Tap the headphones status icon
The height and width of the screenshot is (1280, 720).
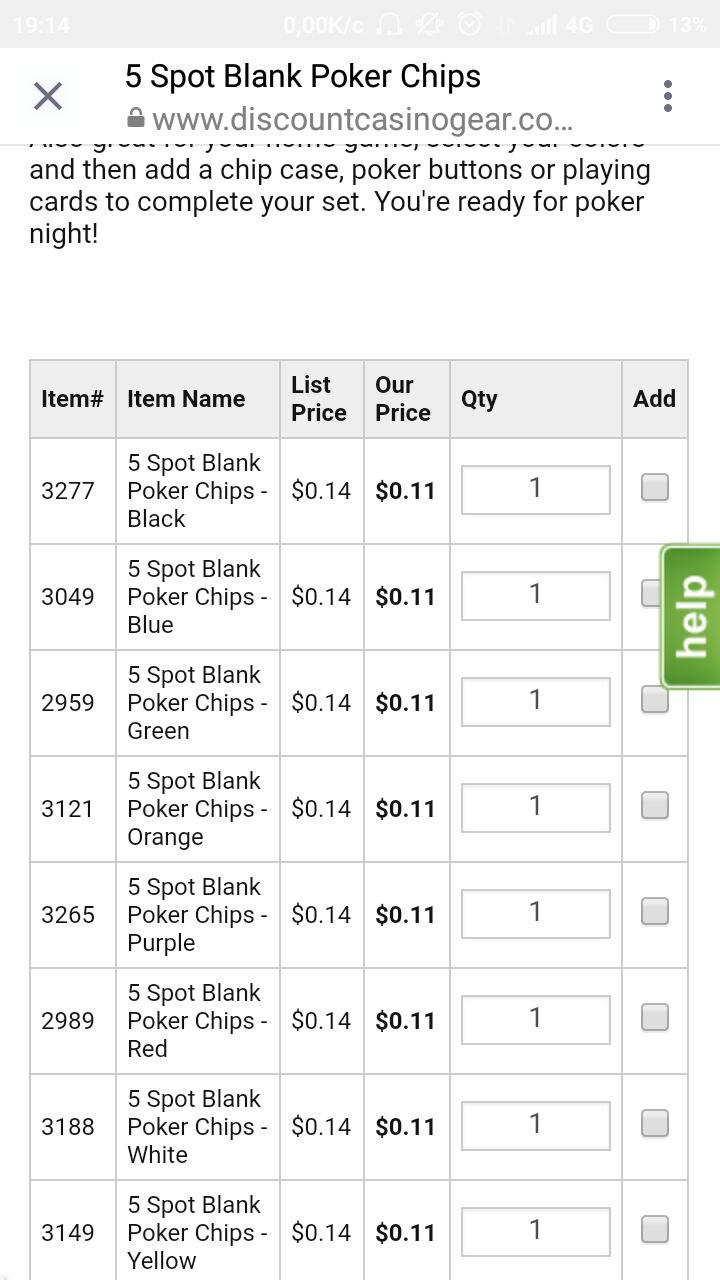pos(391,25)
